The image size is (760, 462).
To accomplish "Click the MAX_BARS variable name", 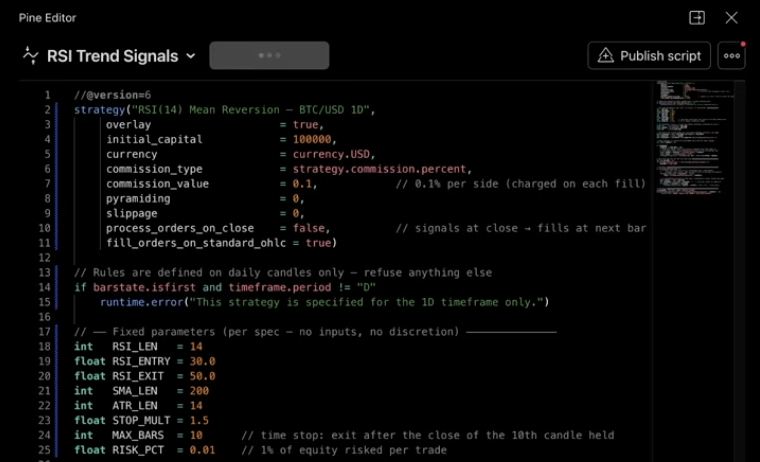I will pyautogui.click(x=138, y=435).
